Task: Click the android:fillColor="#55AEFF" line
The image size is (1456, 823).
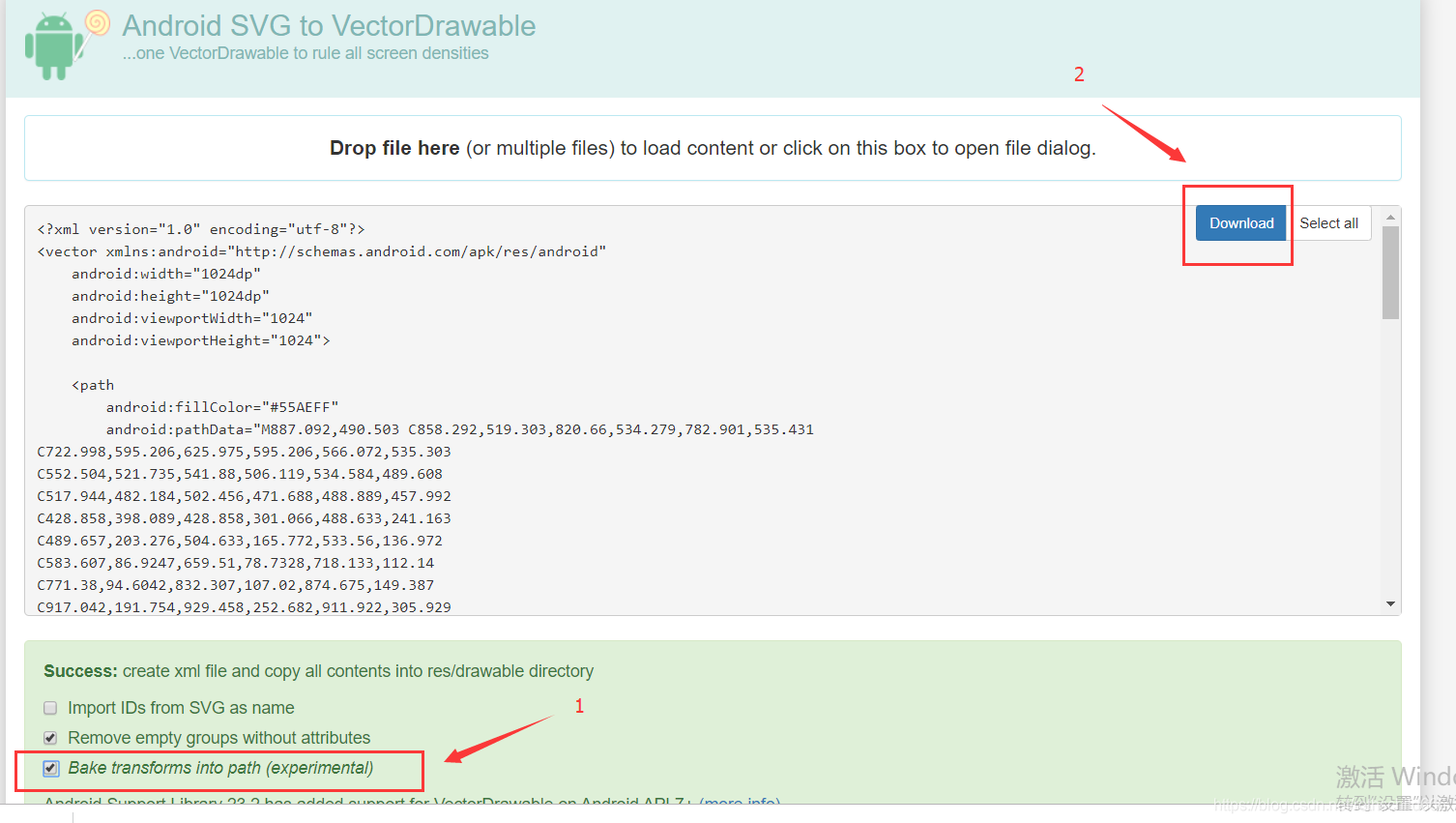Action: coord(222,407)
